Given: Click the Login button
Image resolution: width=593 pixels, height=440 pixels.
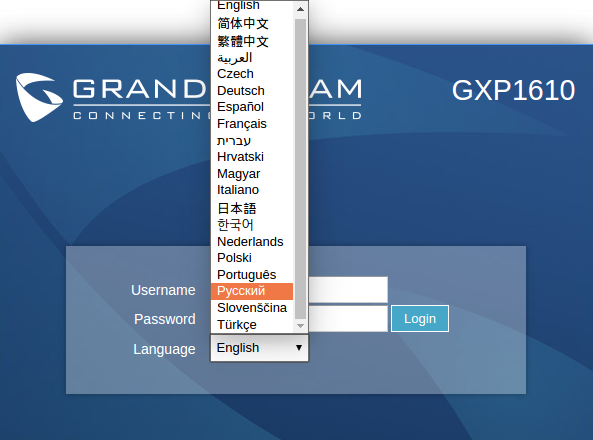Looking at the screenshot, I should coord(420,319).
